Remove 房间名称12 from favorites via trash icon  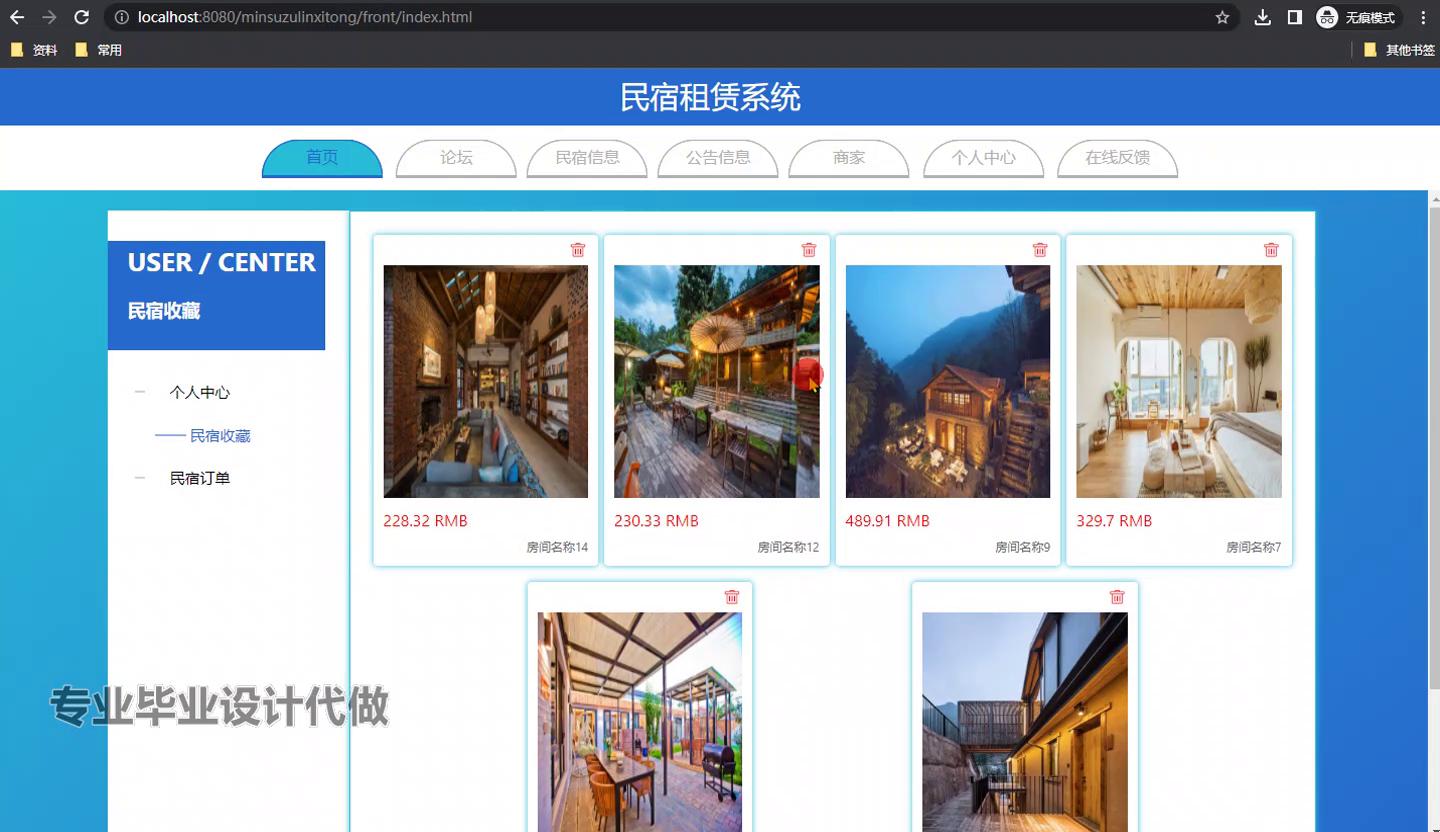pos(809,250)
